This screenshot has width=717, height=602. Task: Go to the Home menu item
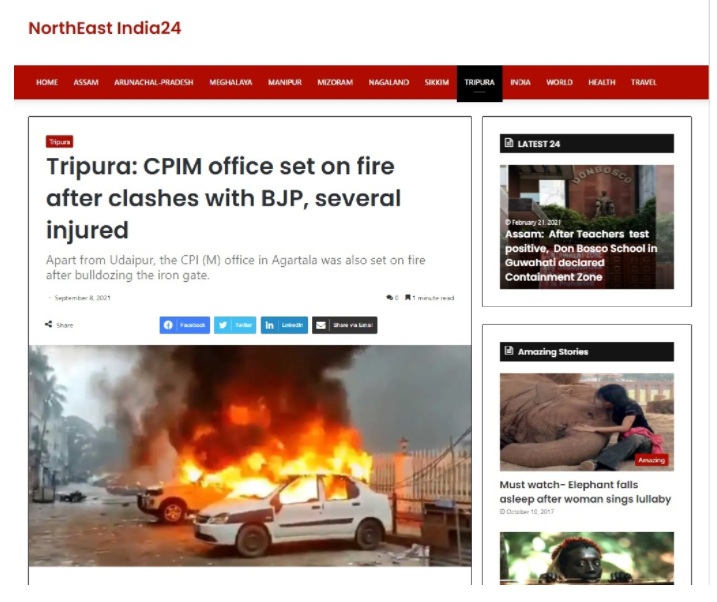pos(47,82)
